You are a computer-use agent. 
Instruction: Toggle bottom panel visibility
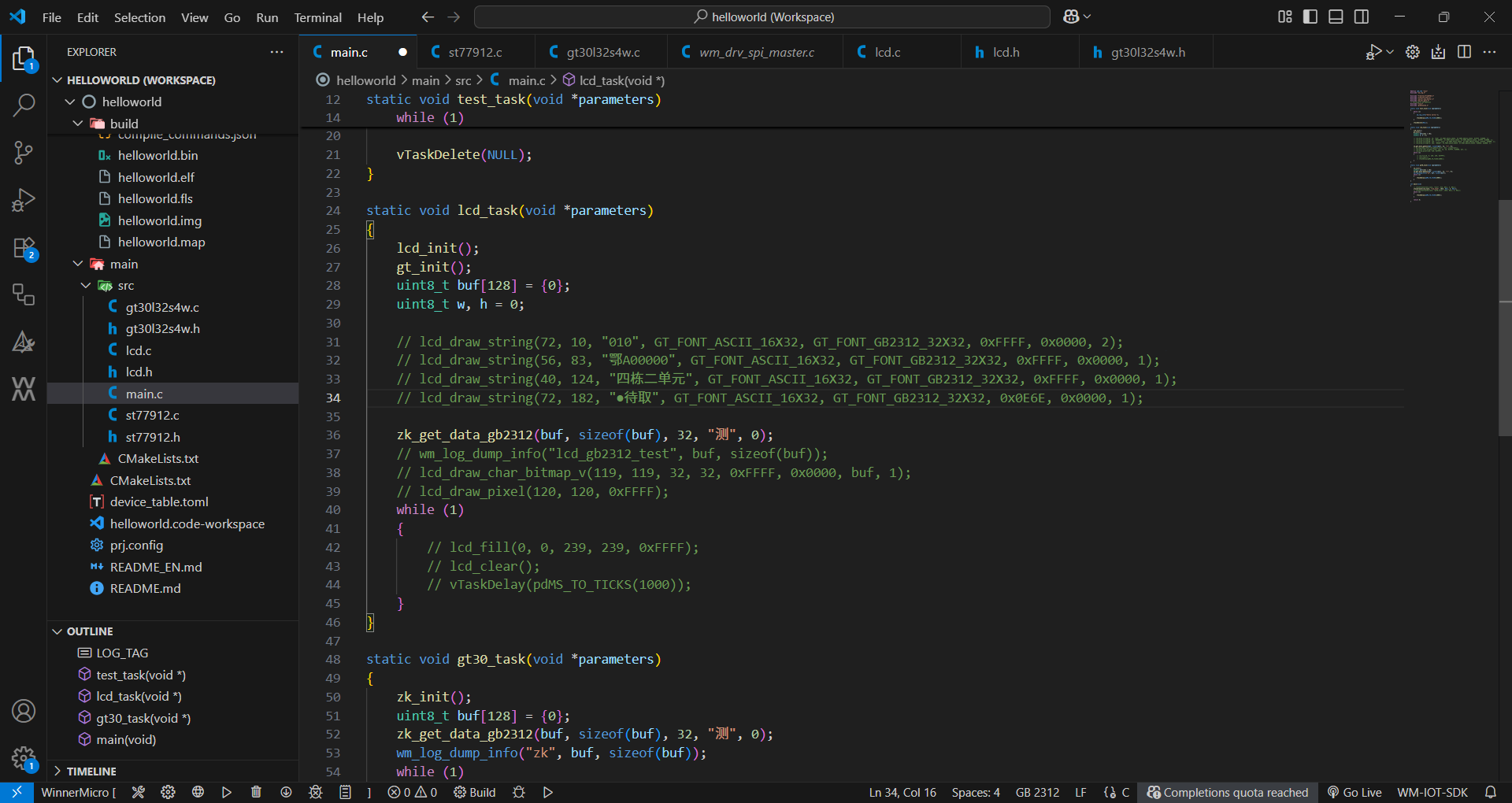[1336, 17]
